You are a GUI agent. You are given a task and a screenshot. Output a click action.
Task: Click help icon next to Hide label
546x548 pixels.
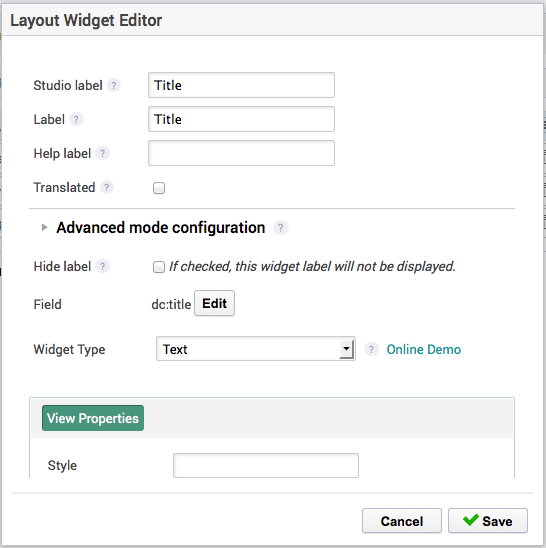pos(102,267)
